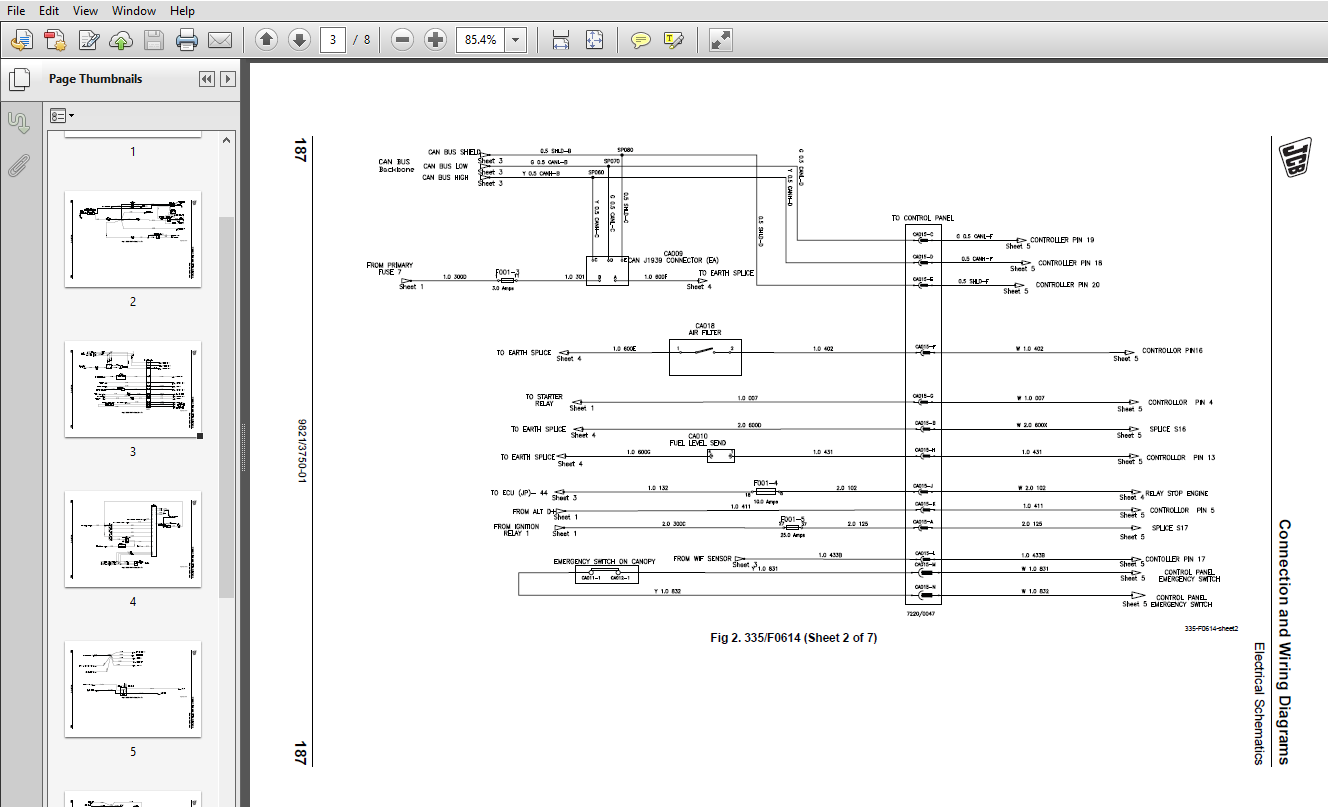Open Page Thumbnails pane icon in sidebar
Image resolution: width=1328 pixels, height=807 pixels.
18,78
